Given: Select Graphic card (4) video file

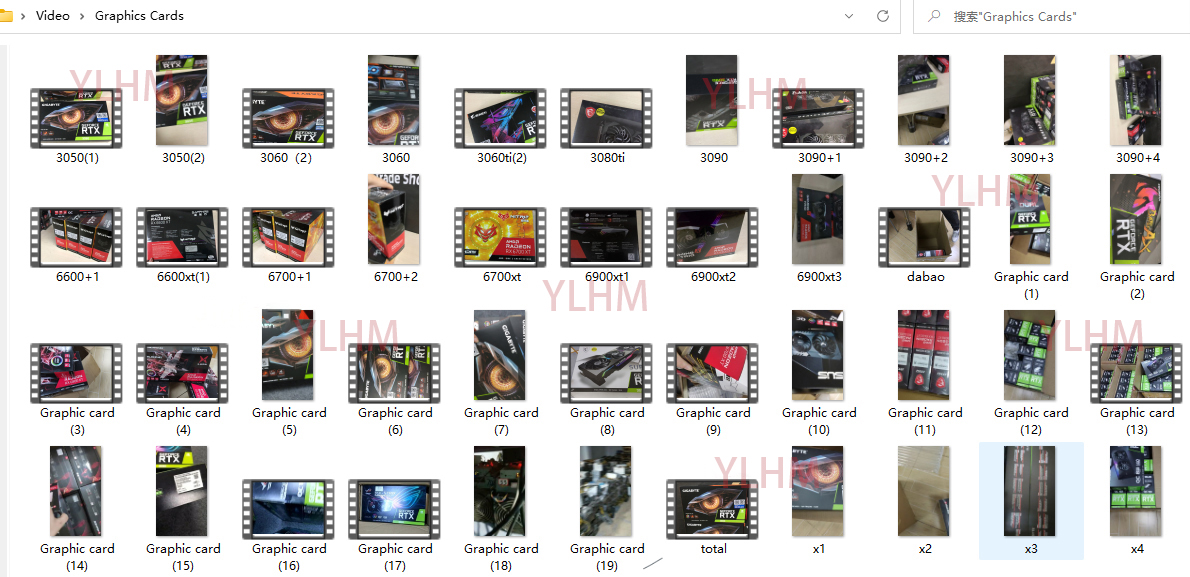Looking at the screenshot, I should click(182, 373).
